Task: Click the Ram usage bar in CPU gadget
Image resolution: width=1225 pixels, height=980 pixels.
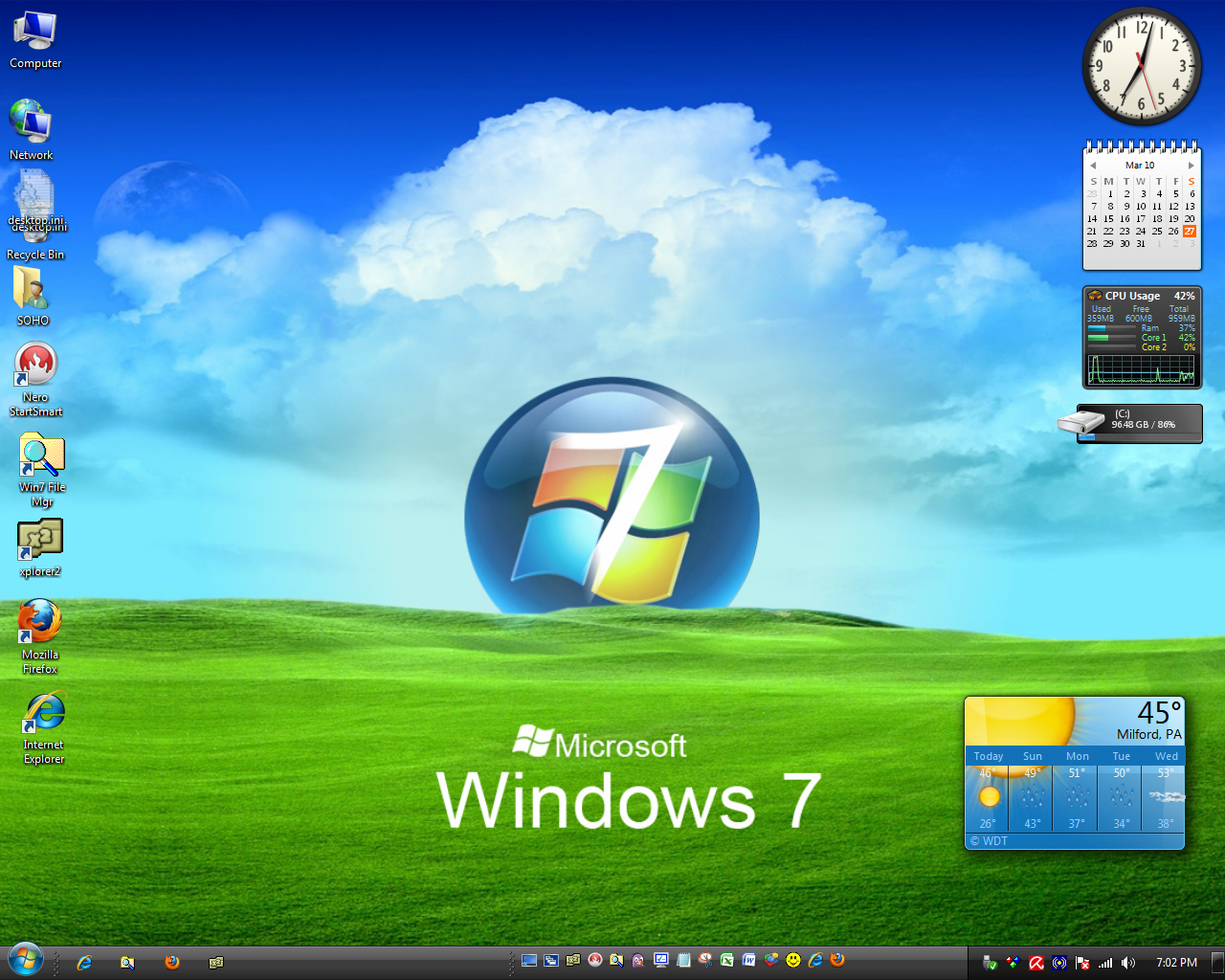Action: pos(1112,328)
